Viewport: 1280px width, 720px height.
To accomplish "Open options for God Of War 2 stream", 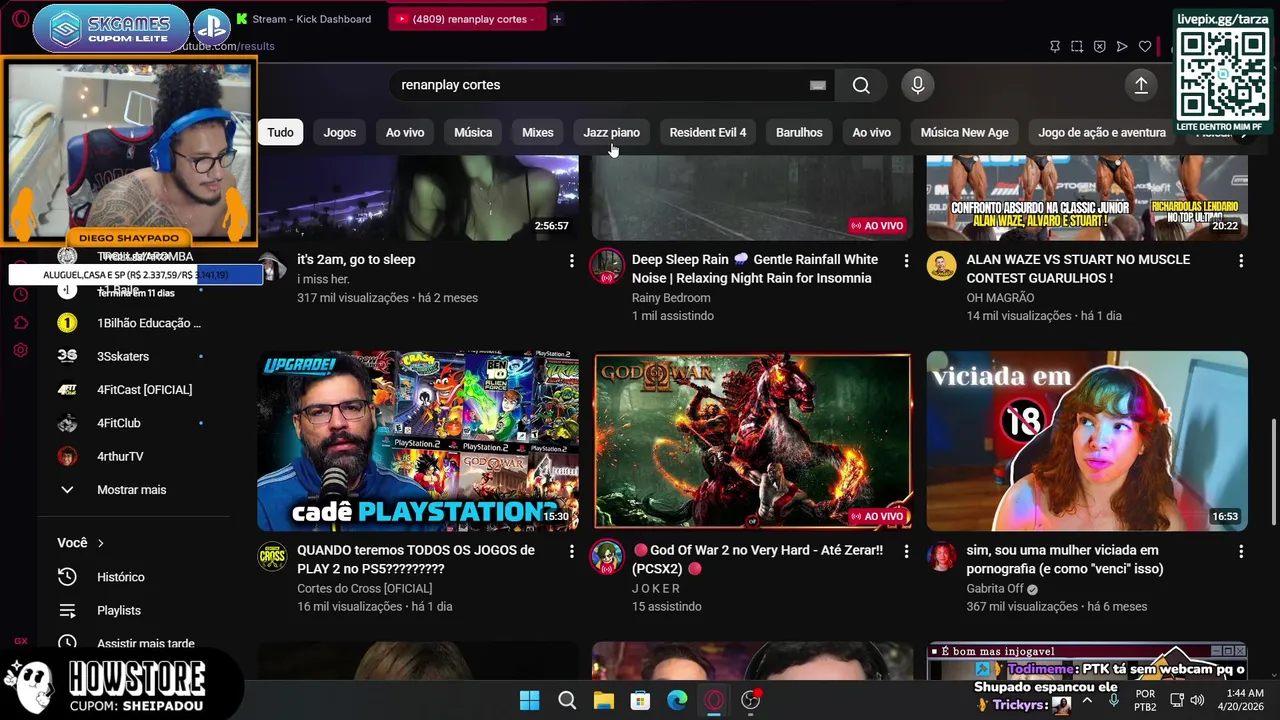I will pyautogui.click(x=906, y=551).
